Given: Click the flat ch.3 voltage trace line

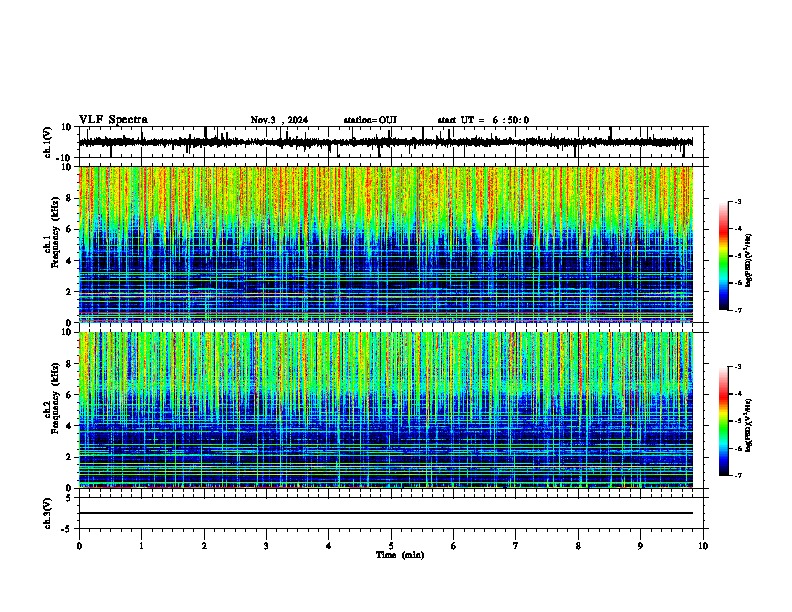Looking at the screenshot, I should (x=386, y=513).
